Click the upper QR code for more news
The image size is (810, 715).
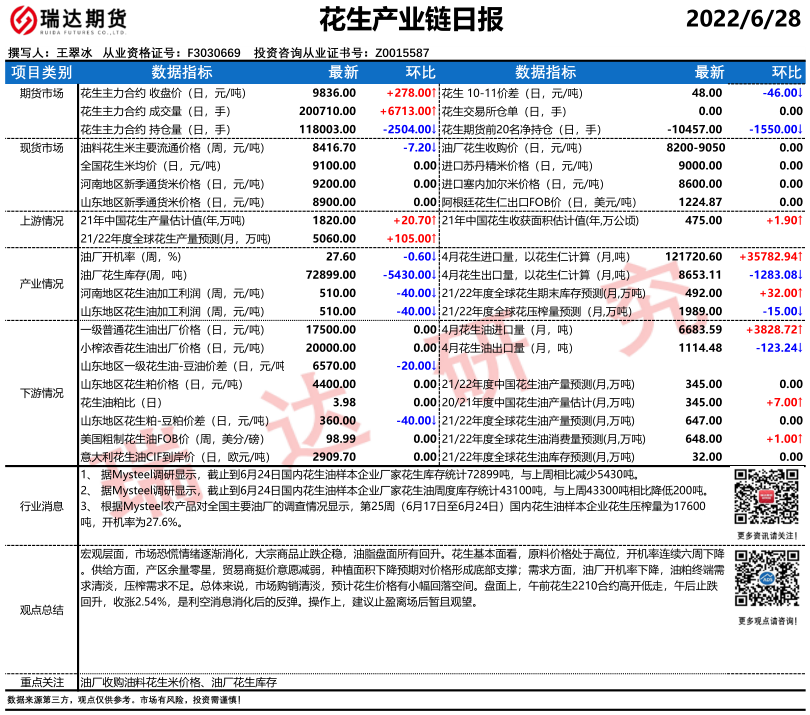coord(768,500)
